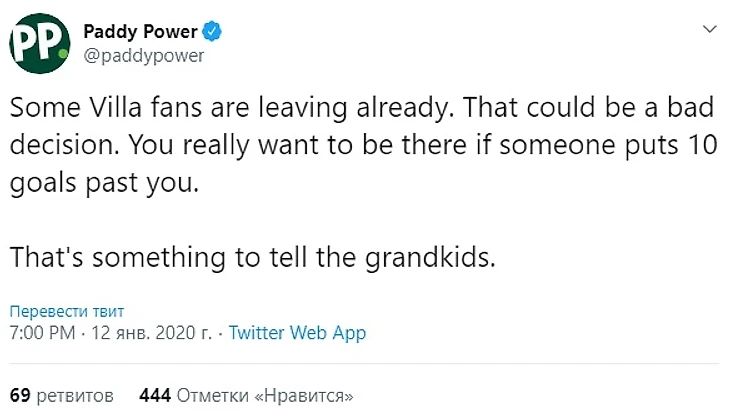Screen dimensions: 730x418
Task: View the 444 Отметки «Нравится» list
Action: point(246,395)
